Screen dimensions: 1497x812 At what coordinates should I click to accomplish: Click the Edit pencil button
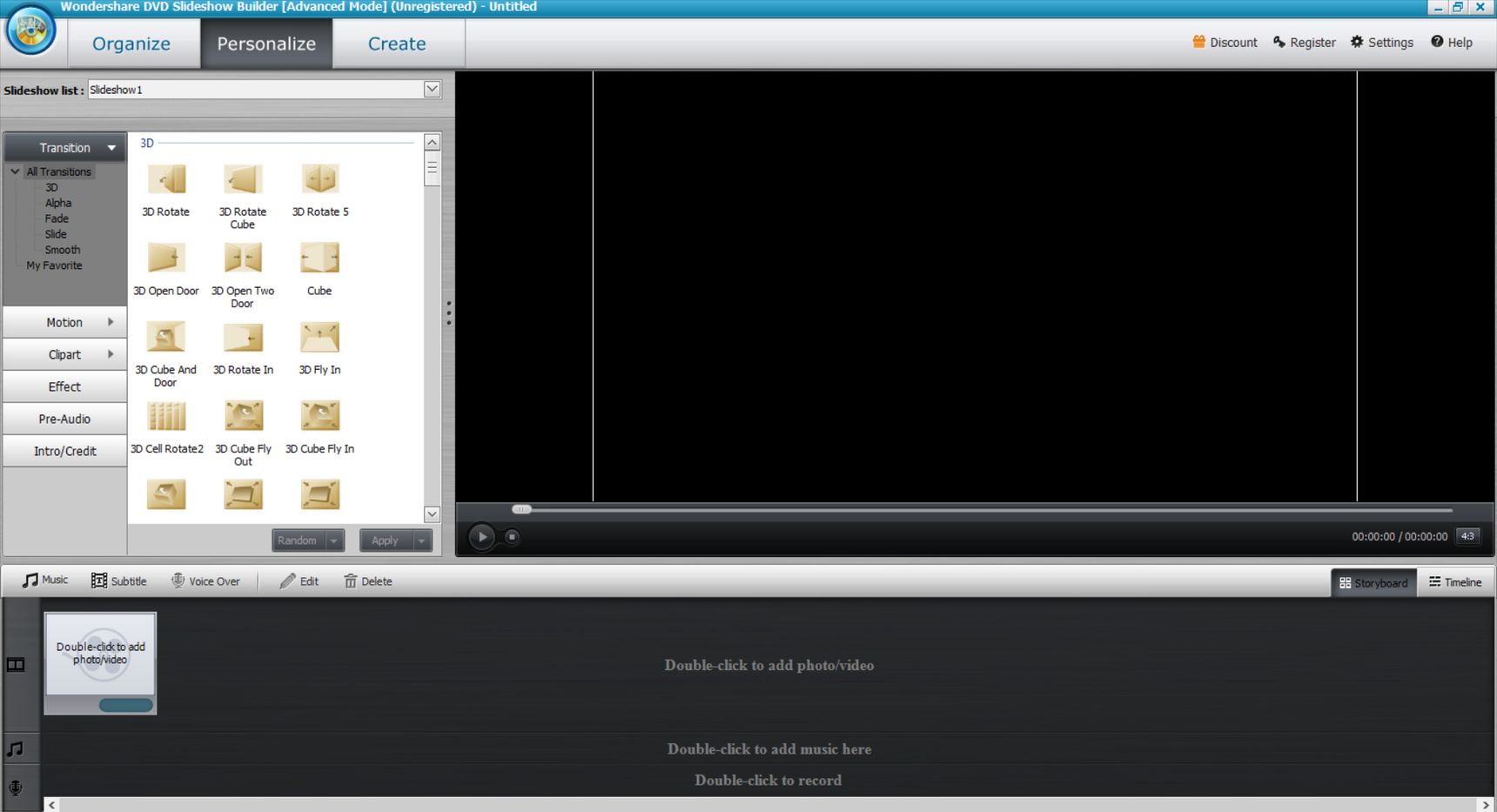[299, 580]
